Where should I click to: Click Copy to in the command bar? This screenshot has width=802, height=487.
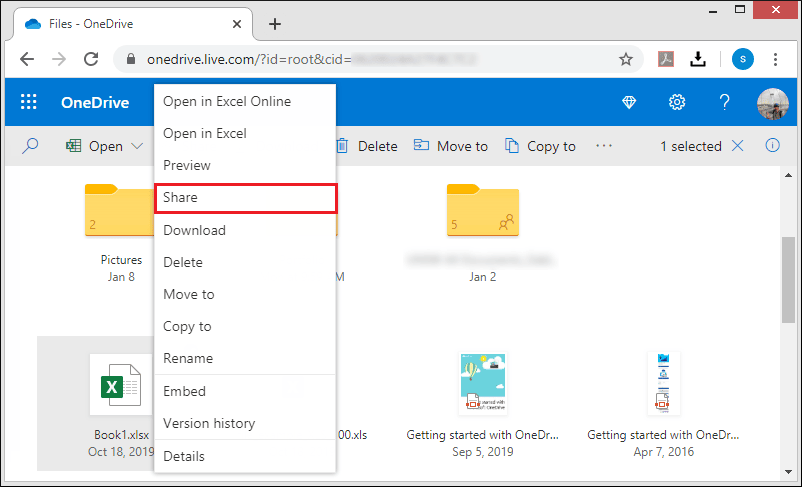pyautogui.click(x=540, y=146)
